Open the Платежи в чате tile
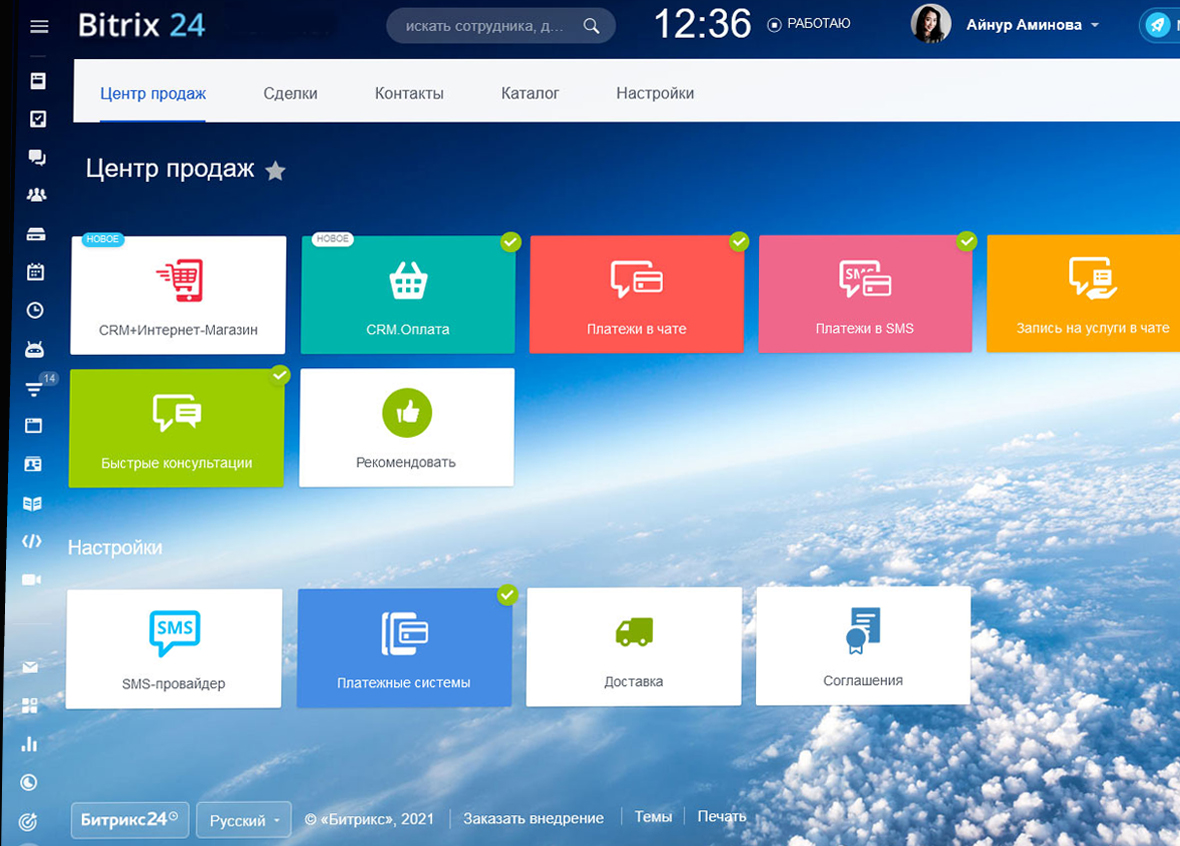The height and width of the screenshot is (846, 1180). pyautogui.click(x=636, y=294)
